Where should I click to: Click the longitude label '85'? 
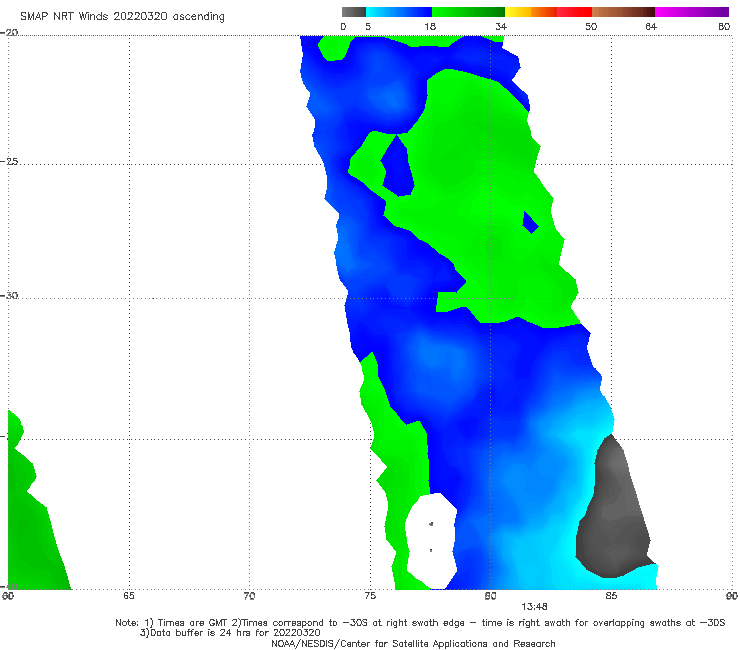coord(611,596)
